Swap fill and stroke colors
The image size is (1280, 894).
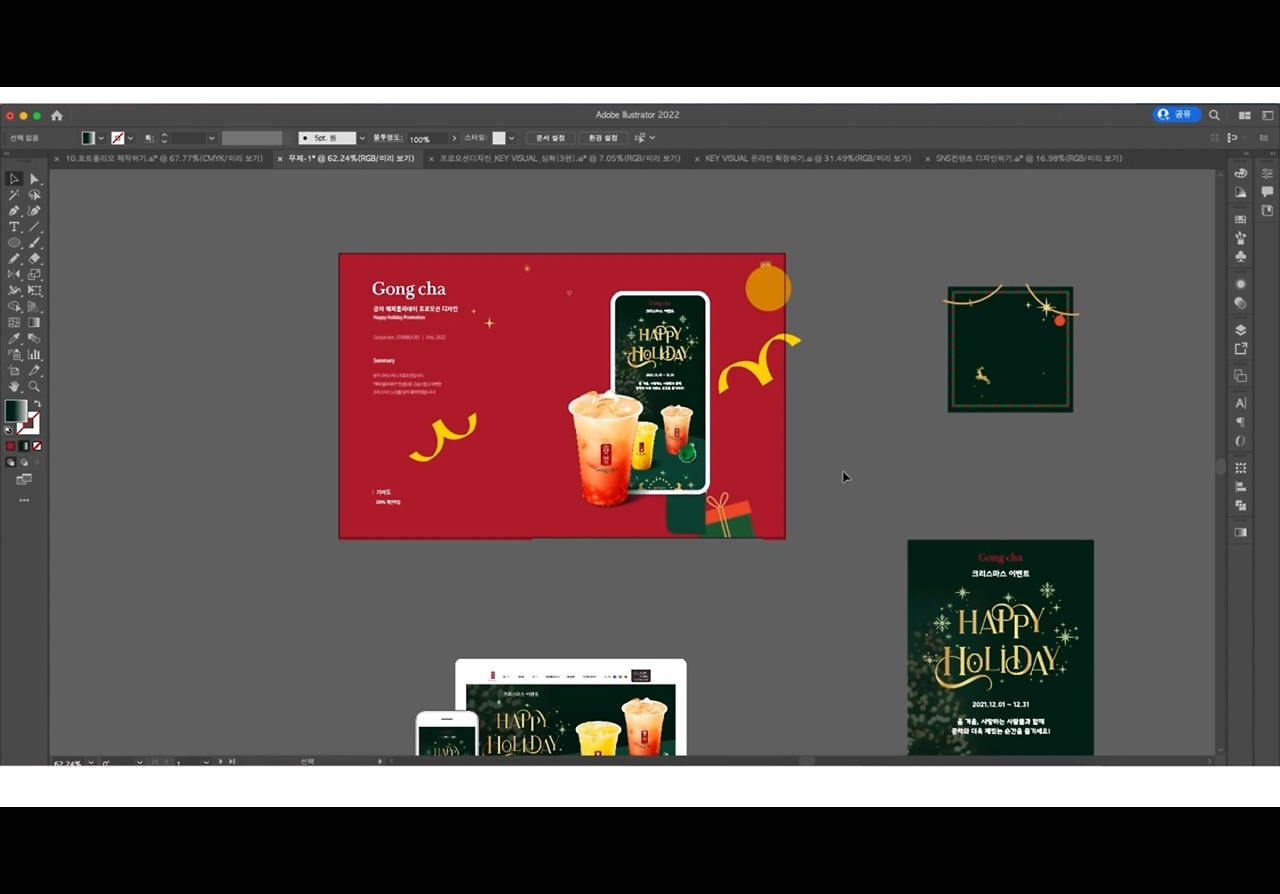(36, 404)
